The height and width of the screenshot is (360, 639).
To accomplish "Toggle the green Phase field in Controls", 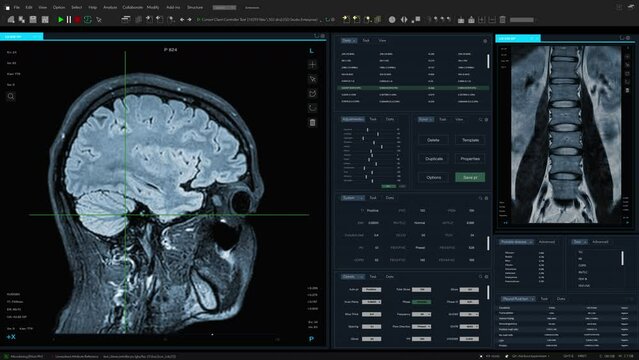I will coord(421,302).
